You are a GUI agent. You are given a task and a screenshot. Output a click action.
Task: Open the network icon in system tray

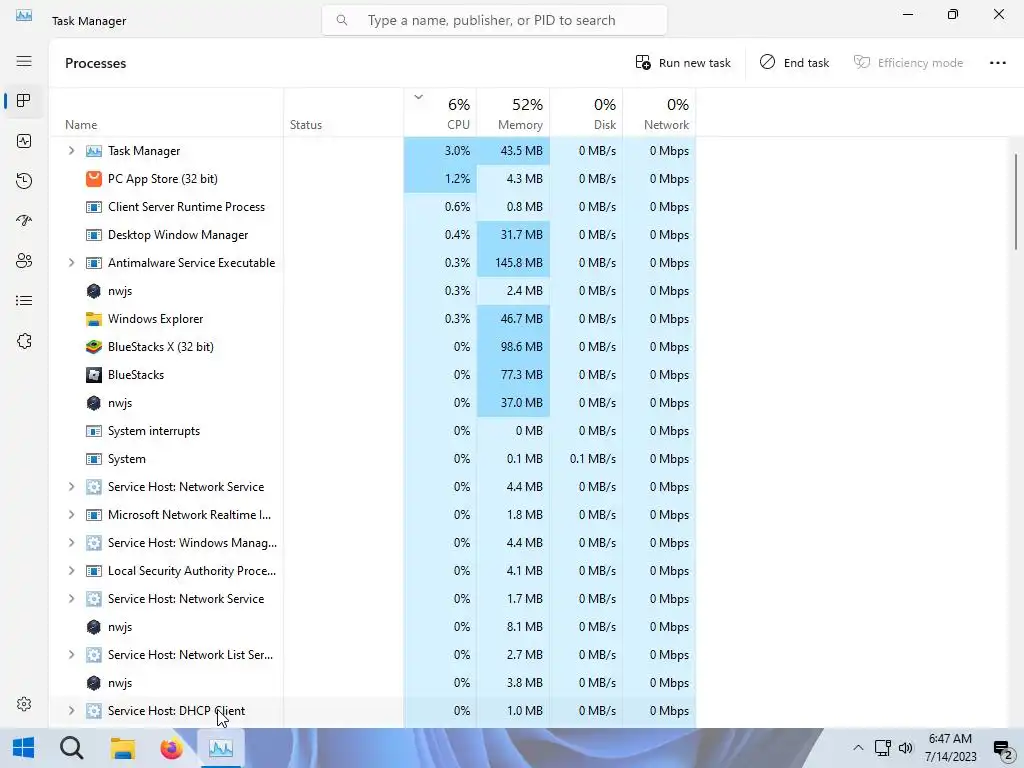click(x=883, y=748)
